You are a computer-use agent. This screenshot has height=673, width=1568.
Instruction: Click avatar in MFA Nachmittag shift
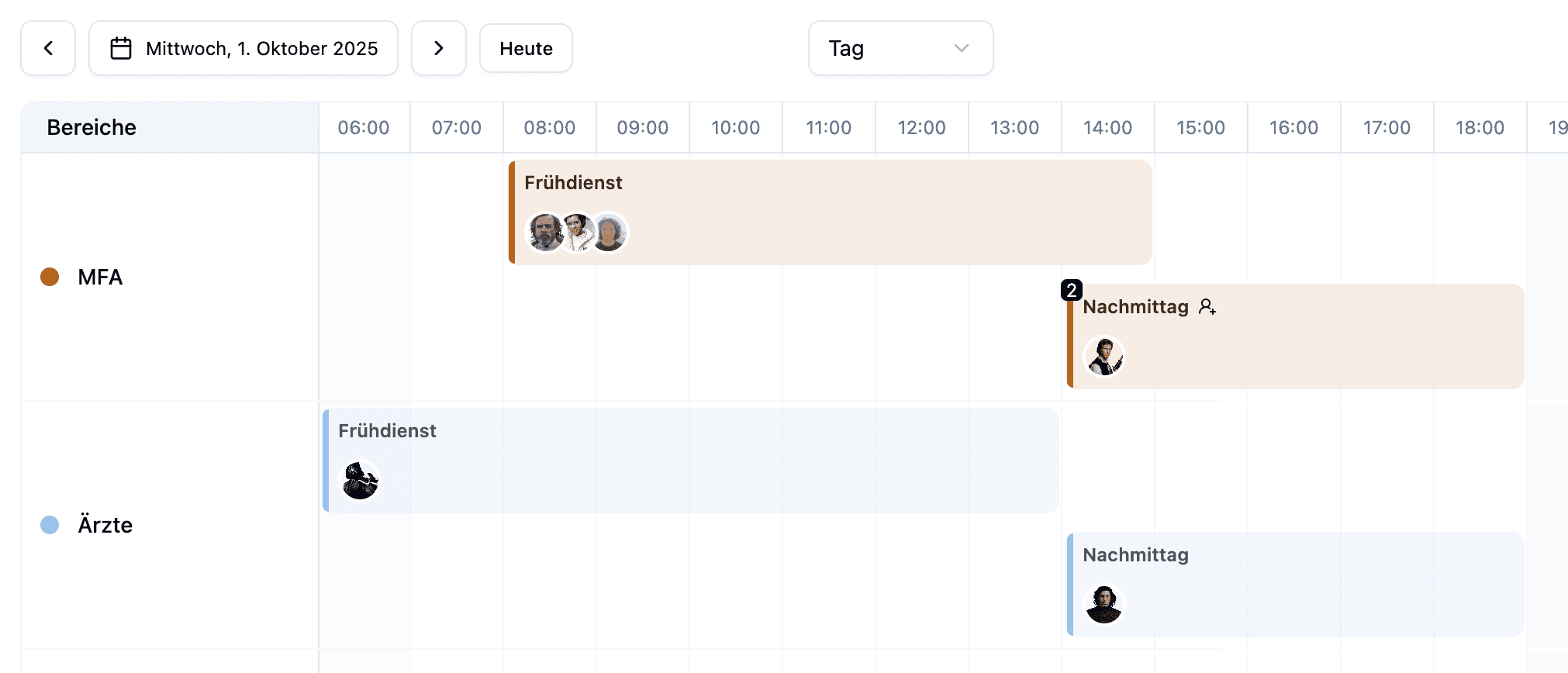(x=1103, y=357)
